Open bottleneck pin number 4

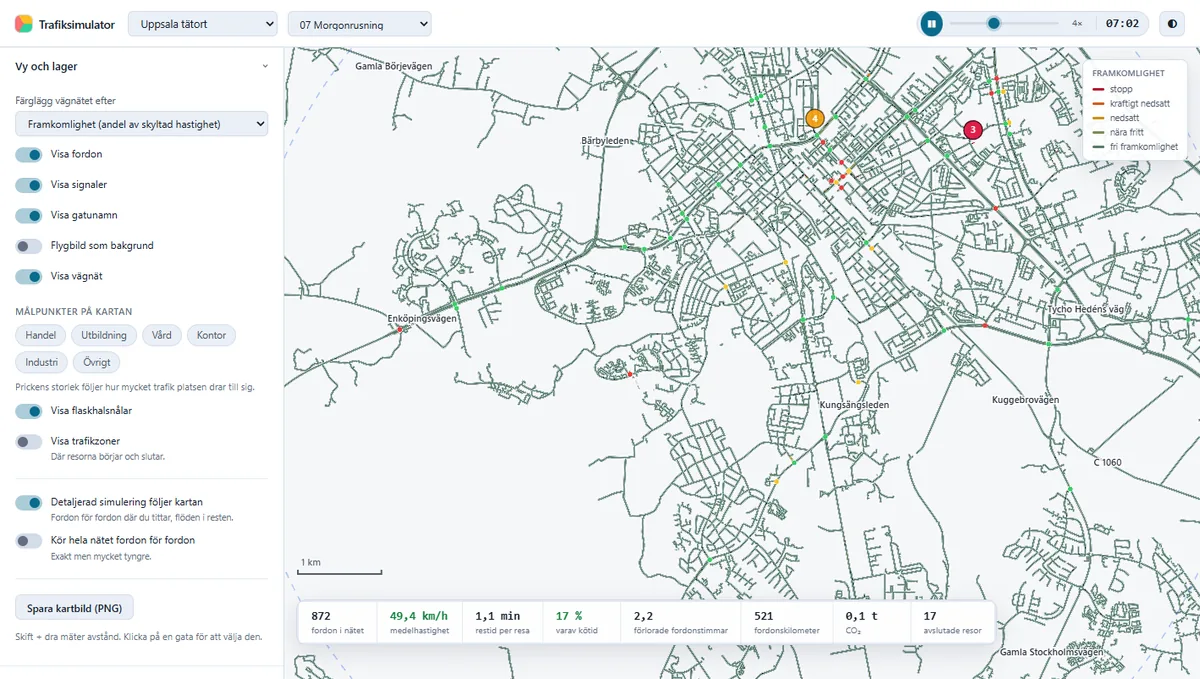point(815,118)
